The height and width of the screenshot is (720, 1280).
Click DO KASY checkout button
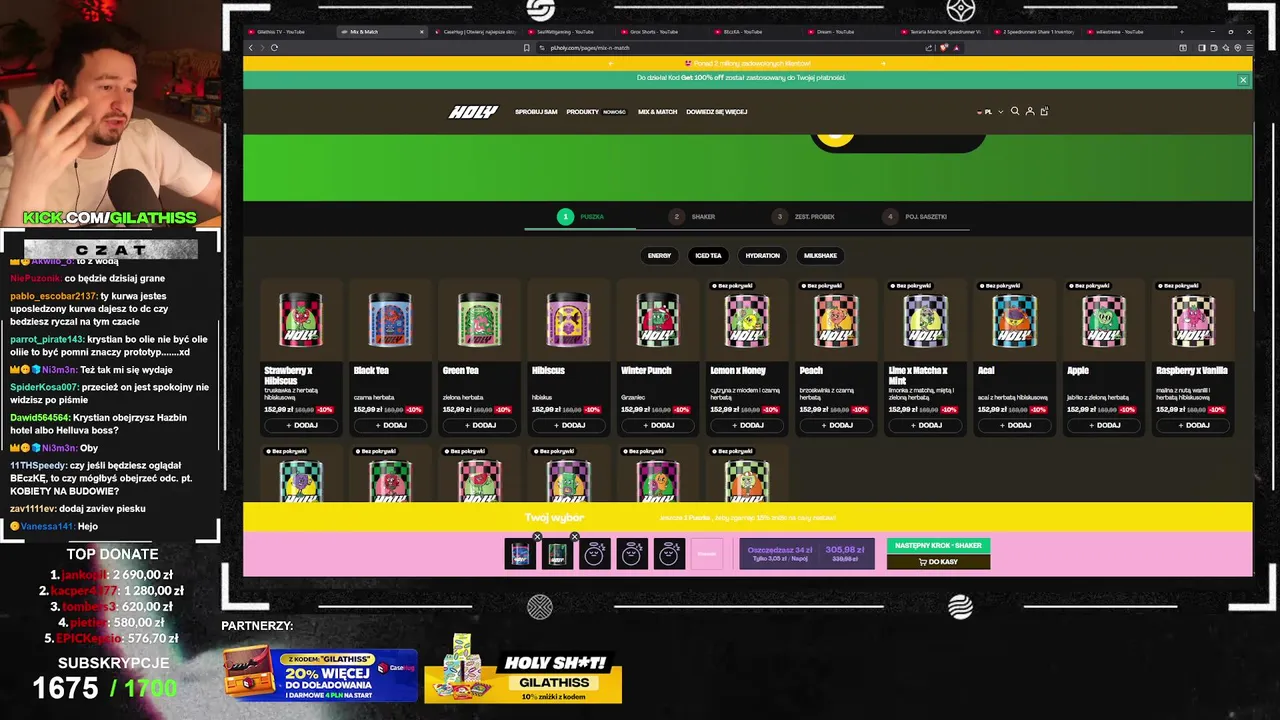[x=938, y=561]
